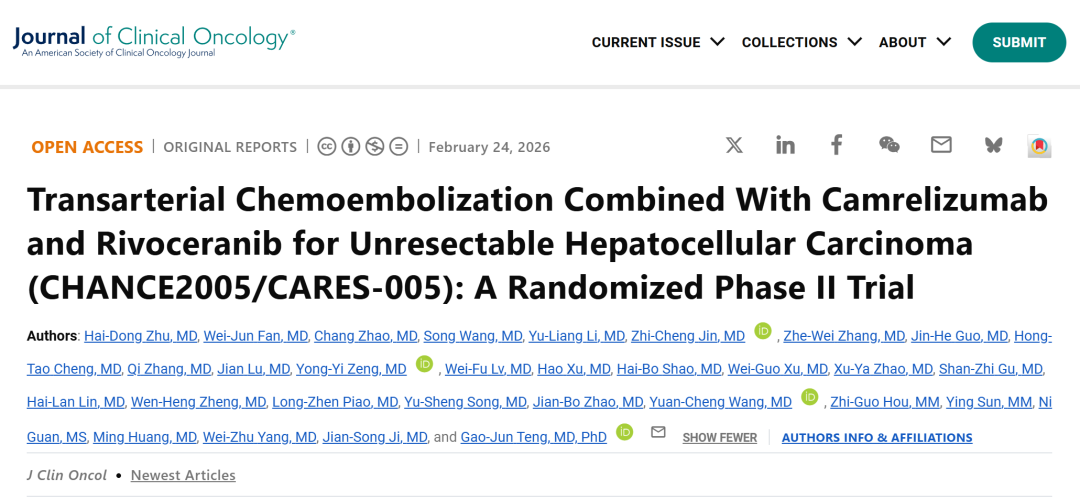The height and width of the screenshot is (500, 1080).
Task: Collapse author list with Show Fewer
Action: coord(719,438)
